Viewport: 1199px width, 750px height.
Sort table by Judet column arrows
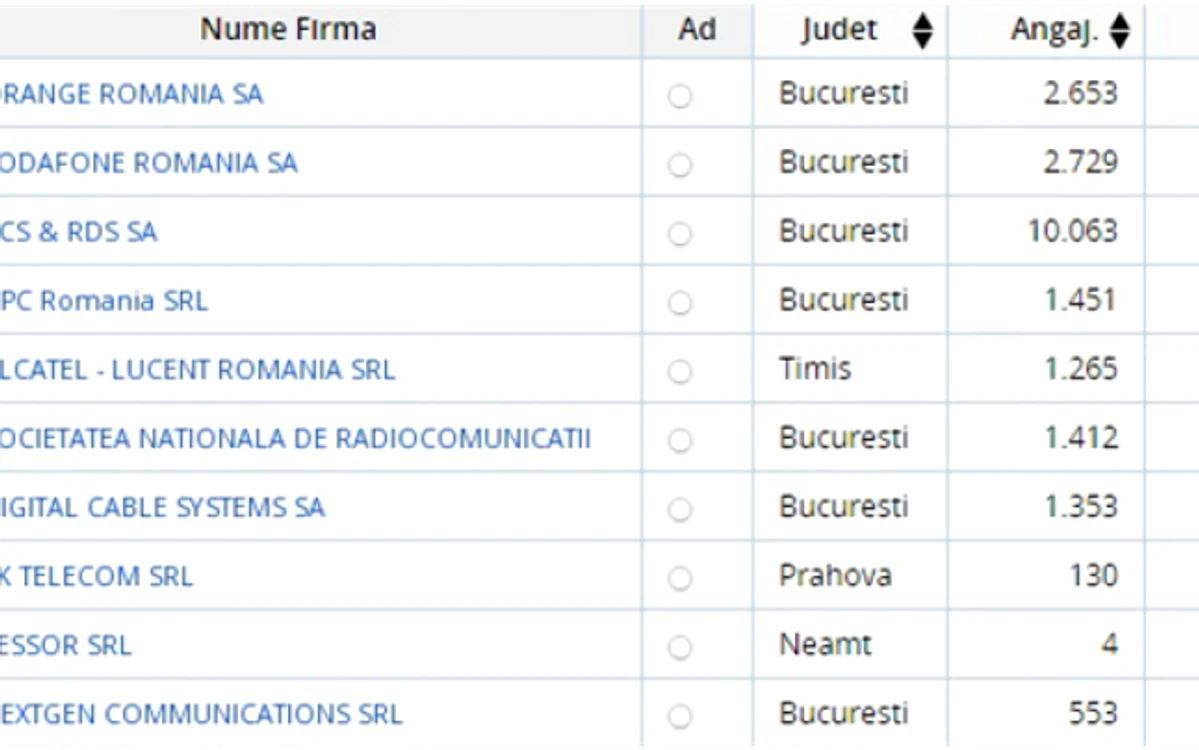pyautogui.click(x=922, y=31)
